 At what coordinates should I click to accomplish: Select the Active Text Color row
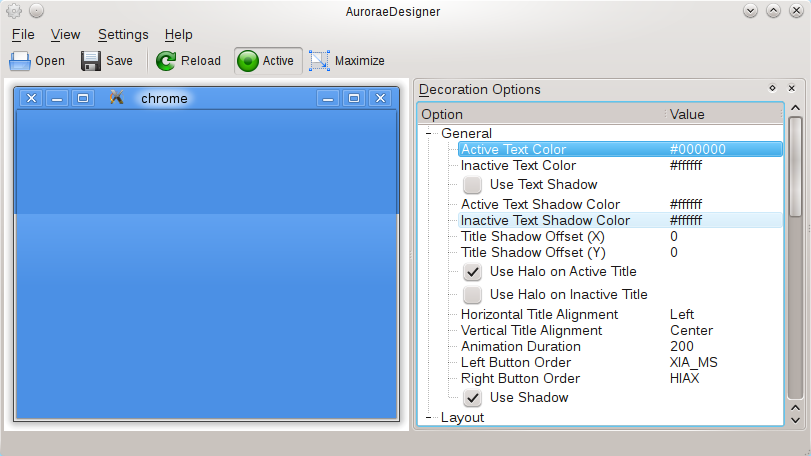point(620,149)
